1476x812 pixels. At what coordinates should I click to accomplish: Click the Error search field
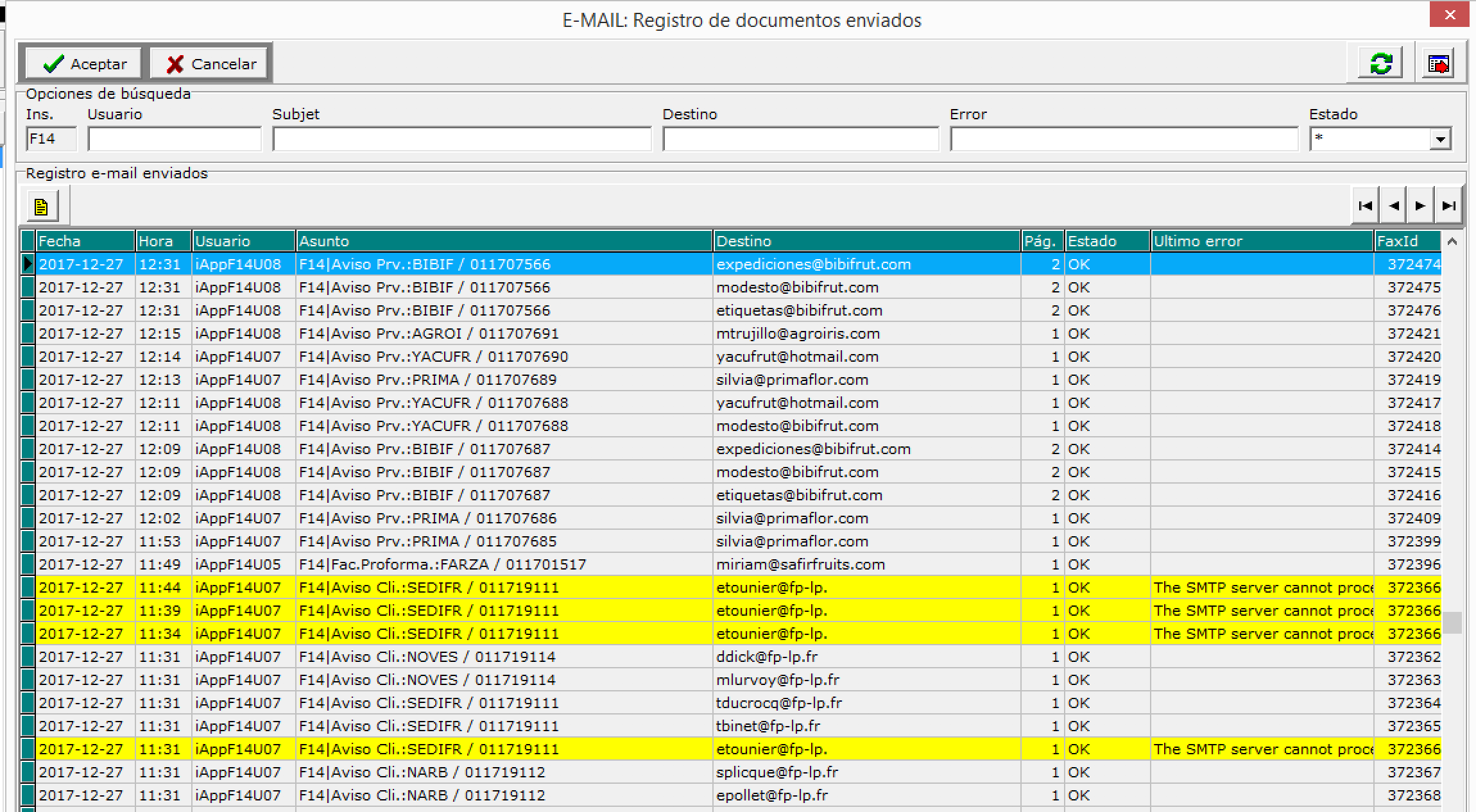pos(1124,139)
